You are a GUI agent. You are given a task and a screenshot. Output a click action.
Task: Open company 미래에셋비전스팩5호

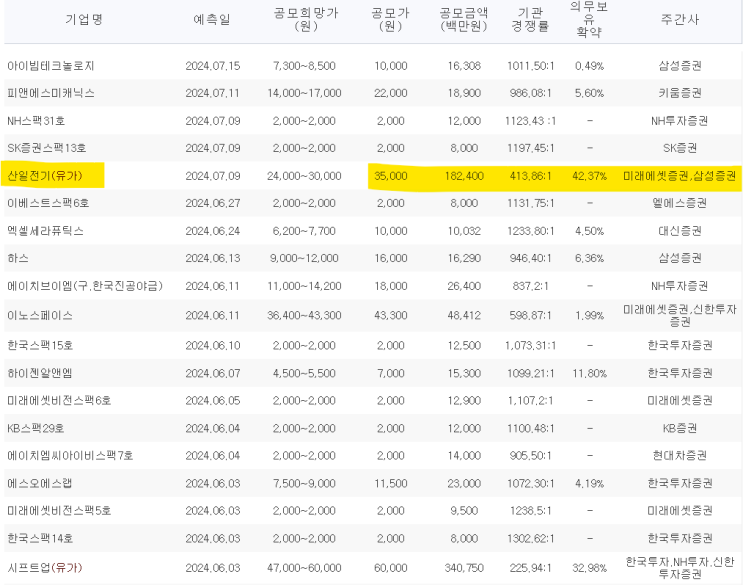coord(59,510)
